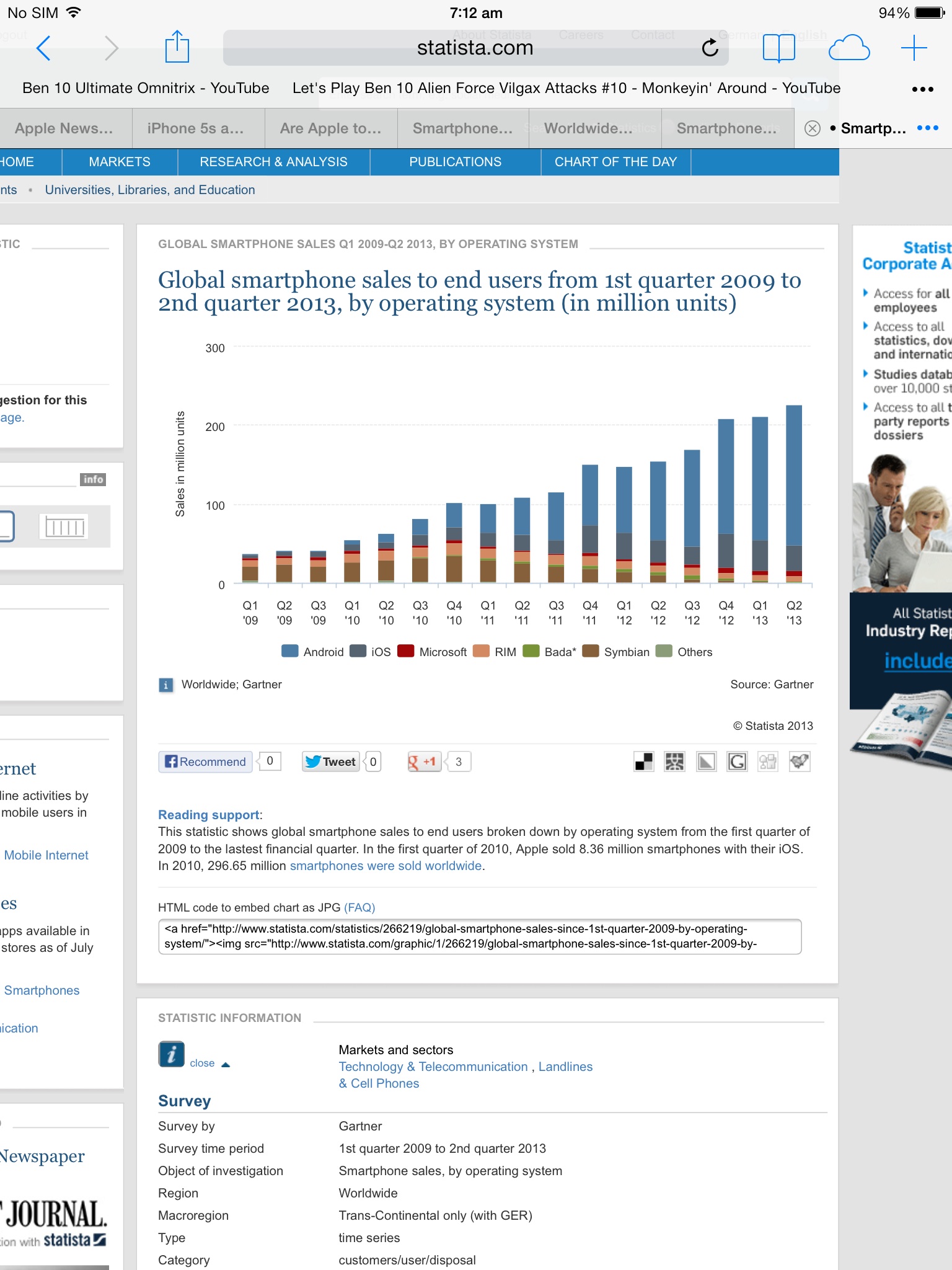Click the info badge in left sidebar
Image resolution: width=952 pixels, height=1270 pixels.
pyautogui.click(x=93, y=479)
